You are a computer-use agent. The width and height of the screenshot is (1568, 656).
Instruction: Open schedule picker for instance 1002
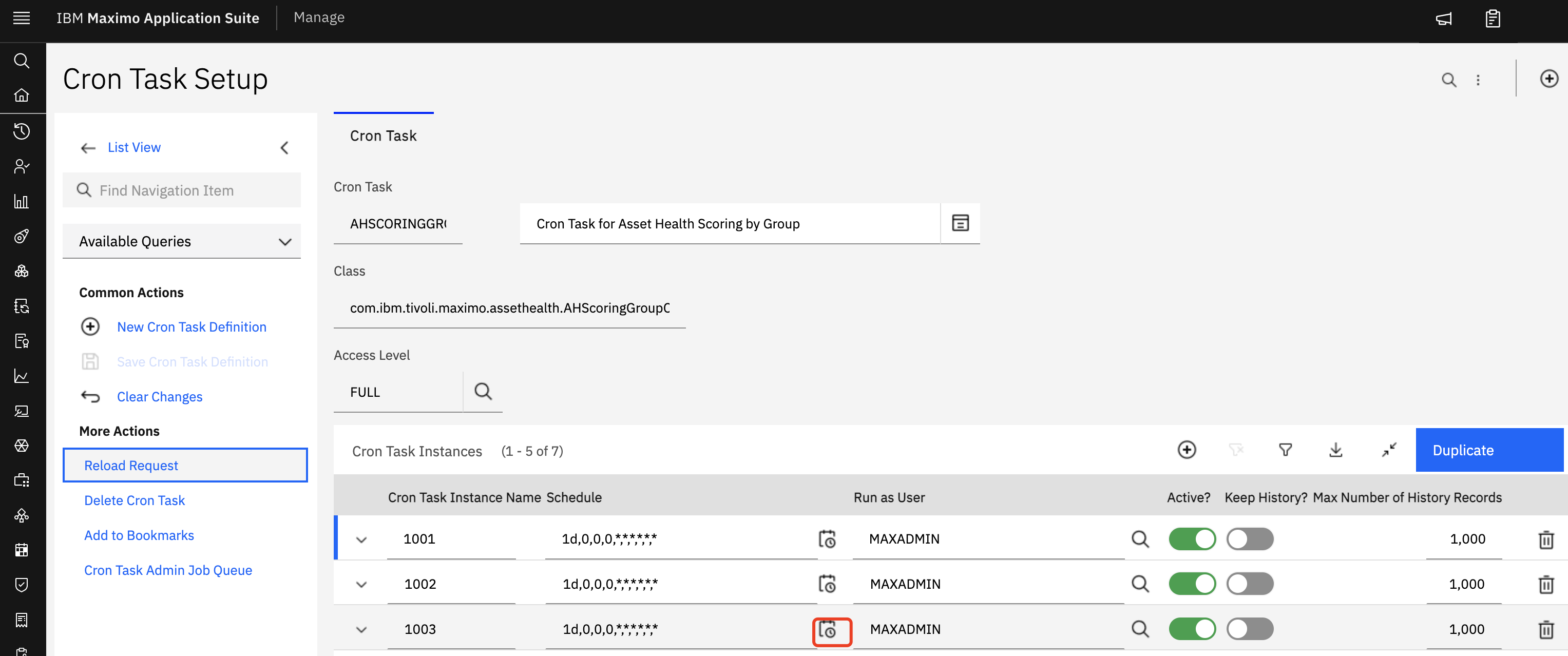[x=827, y=584]
